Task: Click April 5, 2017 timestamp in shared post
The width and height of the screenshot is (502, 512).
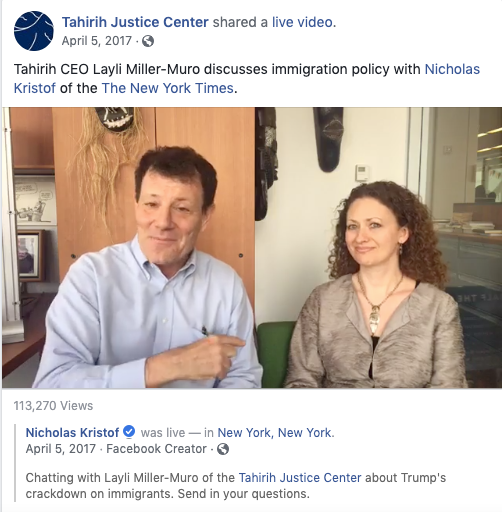Action: pos(61,449)
